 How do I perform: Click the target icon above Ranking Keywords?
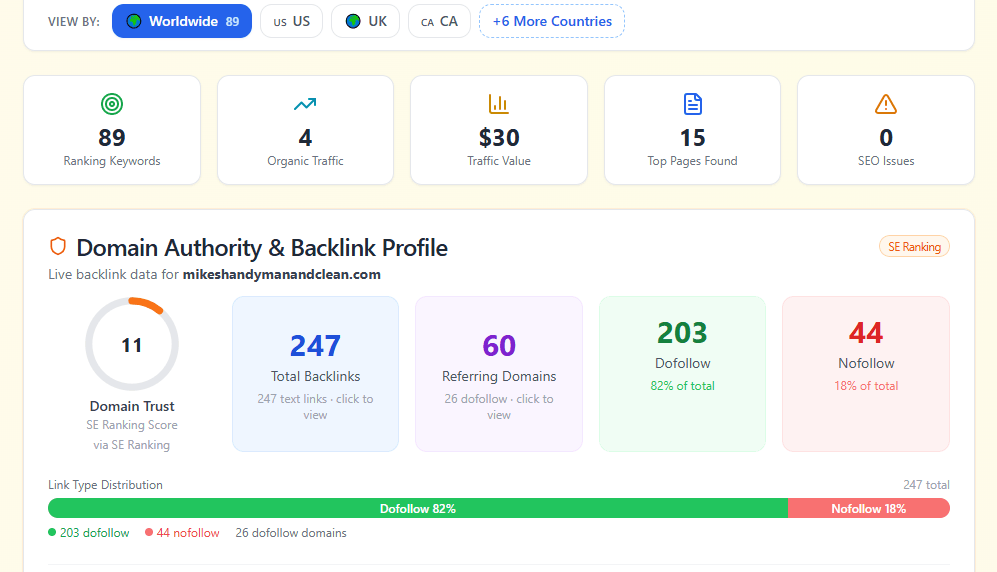coord(112,104)
